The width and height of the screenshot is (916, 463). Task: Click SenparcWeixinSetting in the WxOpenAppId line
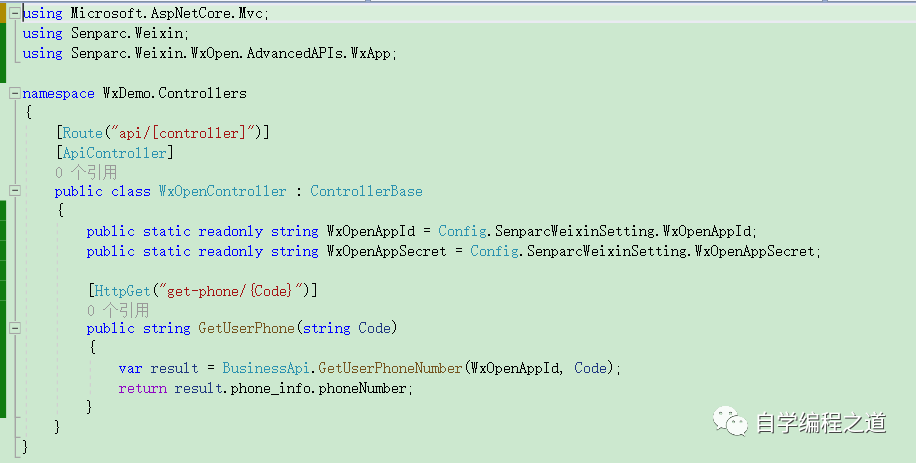click(x=574, y=231)
